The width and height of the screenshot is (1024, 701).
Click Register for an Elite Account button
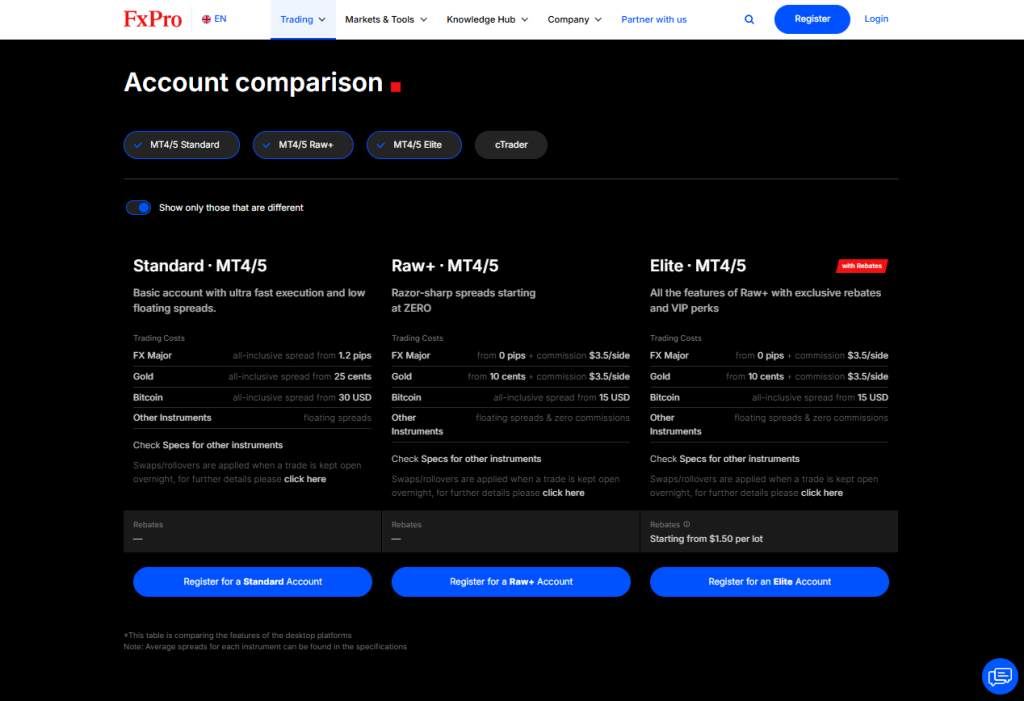pyautogui.click(x=769, y=581)
